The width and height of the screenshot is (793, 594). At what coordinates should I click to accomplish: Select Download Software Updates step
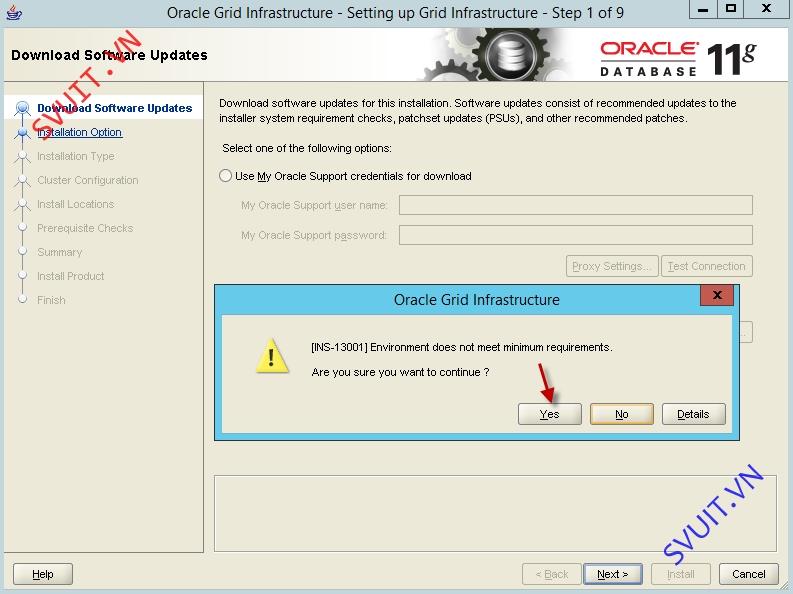point(115,108)
